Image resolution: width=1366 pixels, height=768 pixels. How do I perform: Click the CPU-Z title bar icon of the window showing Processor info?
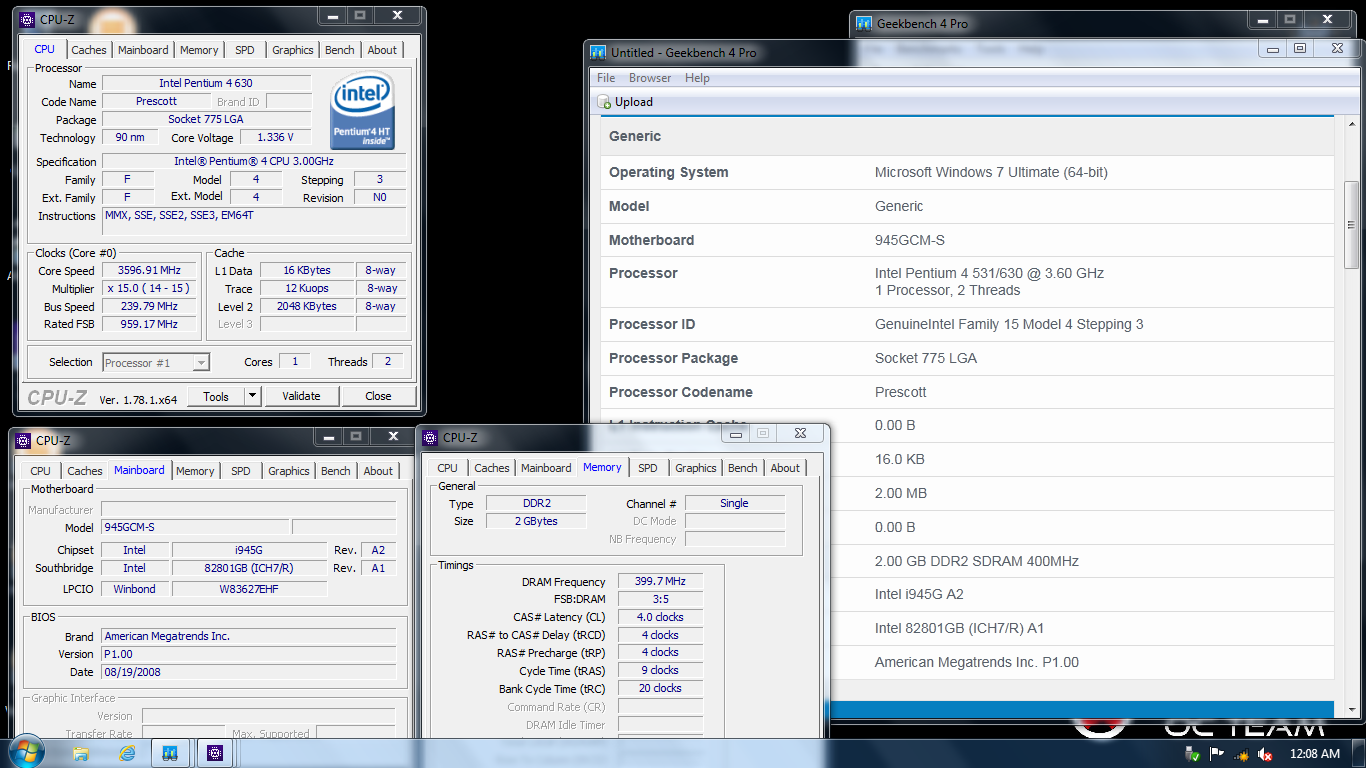[28, 19]
